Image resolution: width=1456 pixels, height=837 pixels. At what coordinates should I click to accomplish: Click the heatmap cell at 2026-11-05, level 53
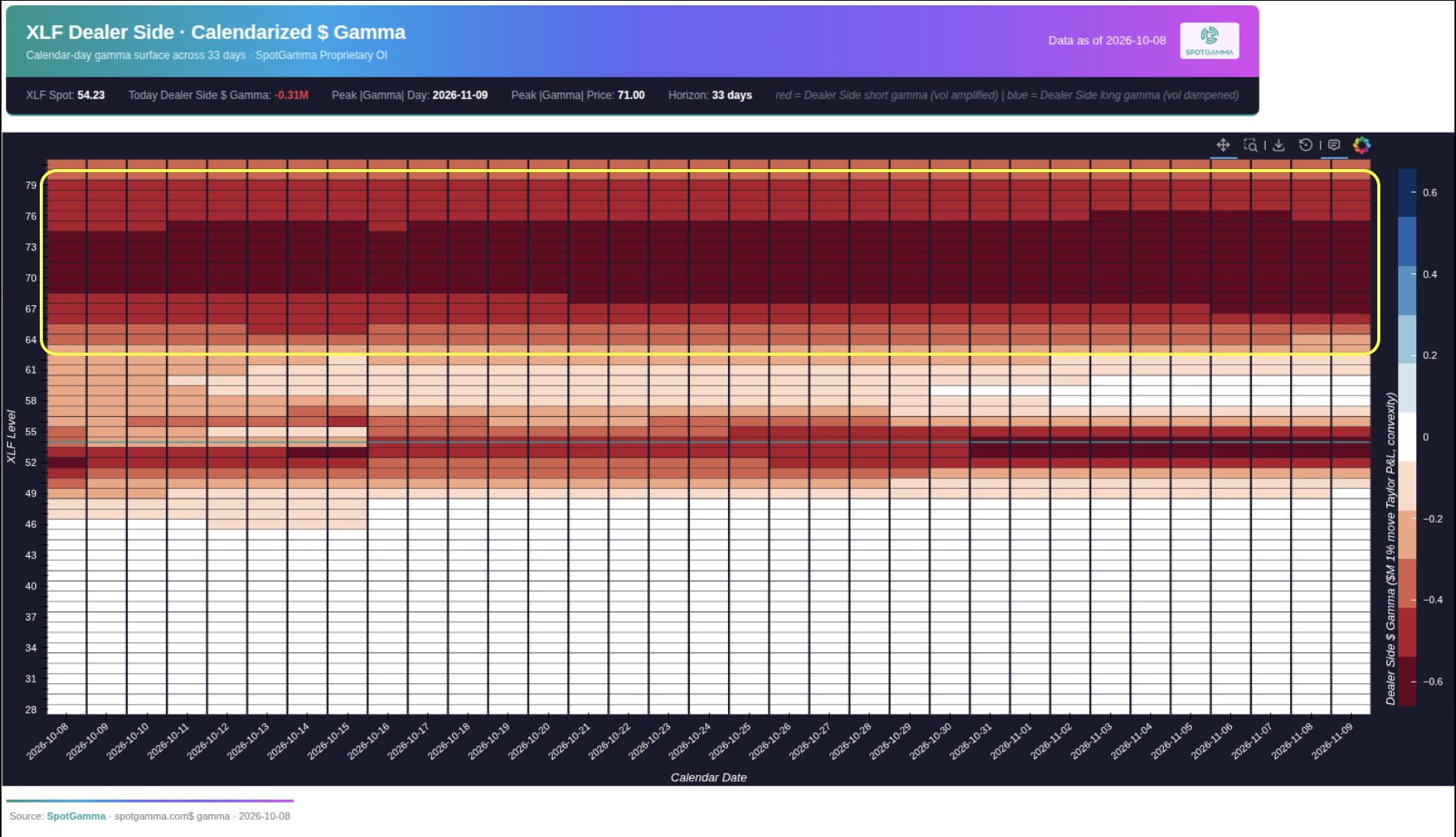click(x=1191, y=452)
